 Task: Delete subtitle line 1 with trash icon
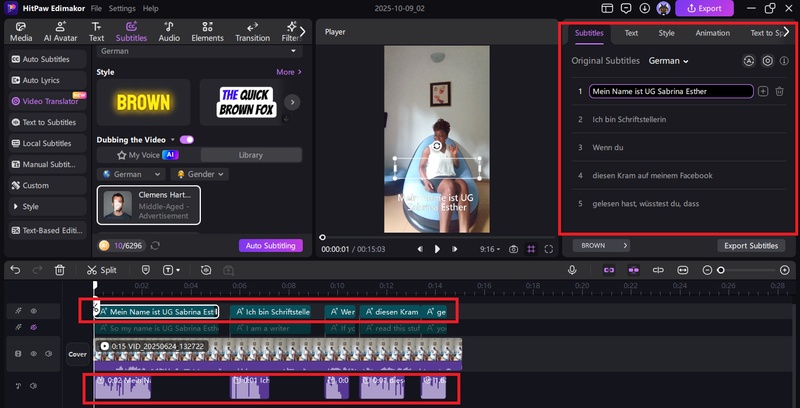tap(780, 91)
